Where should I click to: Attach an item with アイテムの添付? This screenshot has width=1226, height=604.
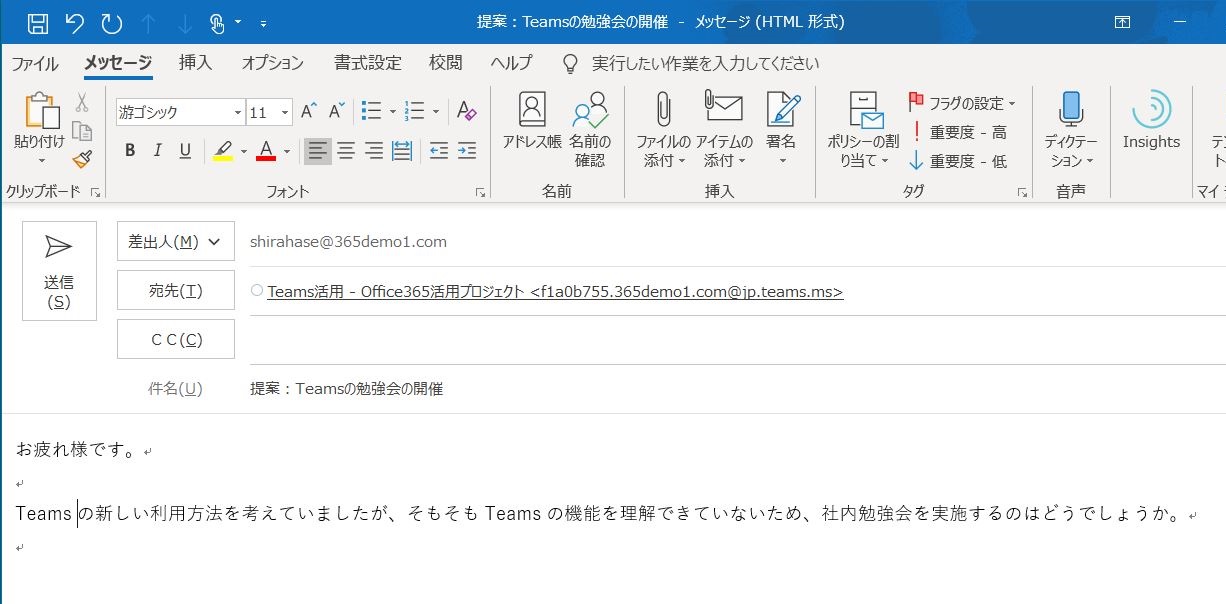point(724,129)
